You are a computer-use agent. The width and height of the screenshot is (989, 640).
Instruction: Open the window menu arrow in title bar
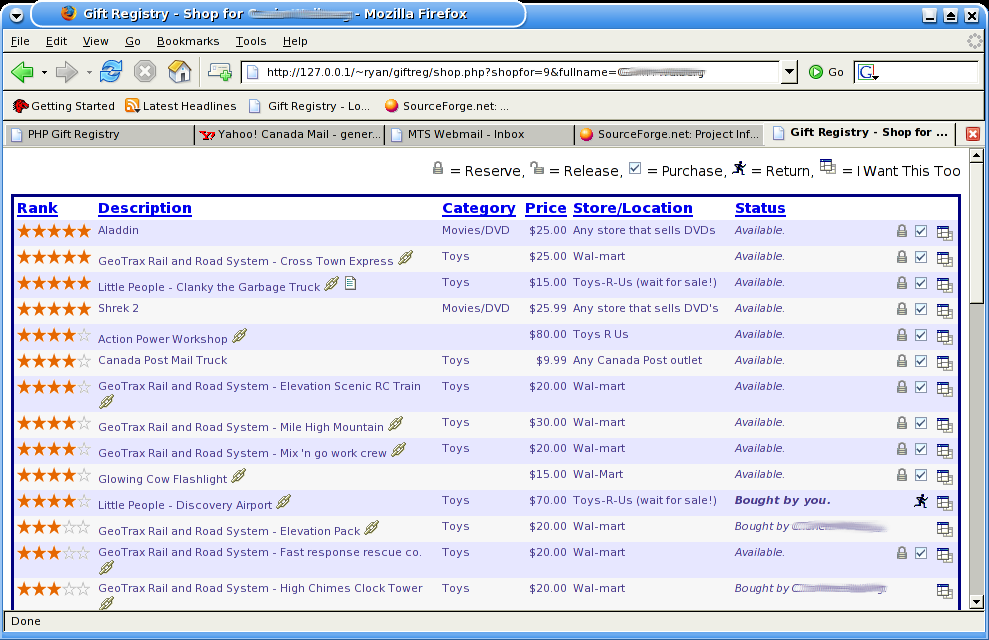(17, 15)
